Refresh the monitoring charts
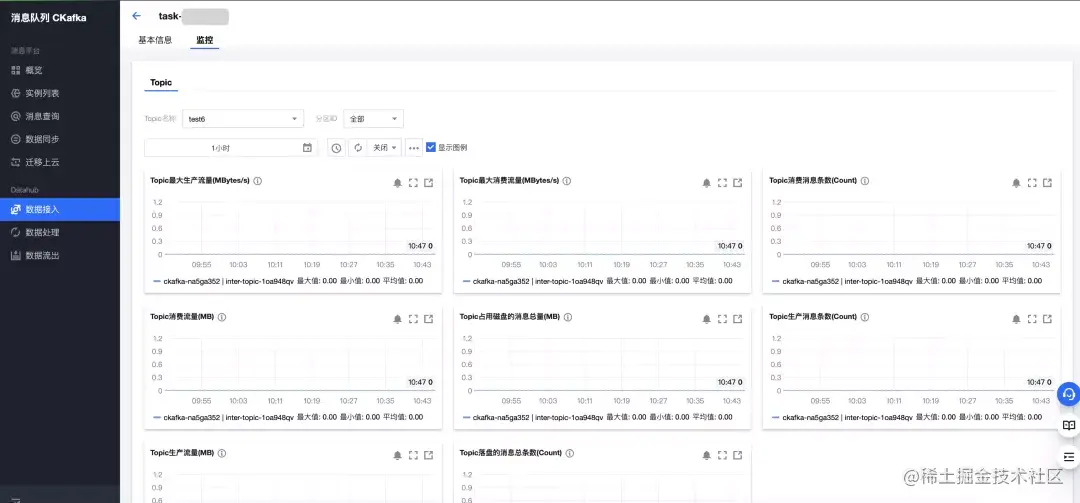This screenshot has width=1080, height=503. pos(357,147)
